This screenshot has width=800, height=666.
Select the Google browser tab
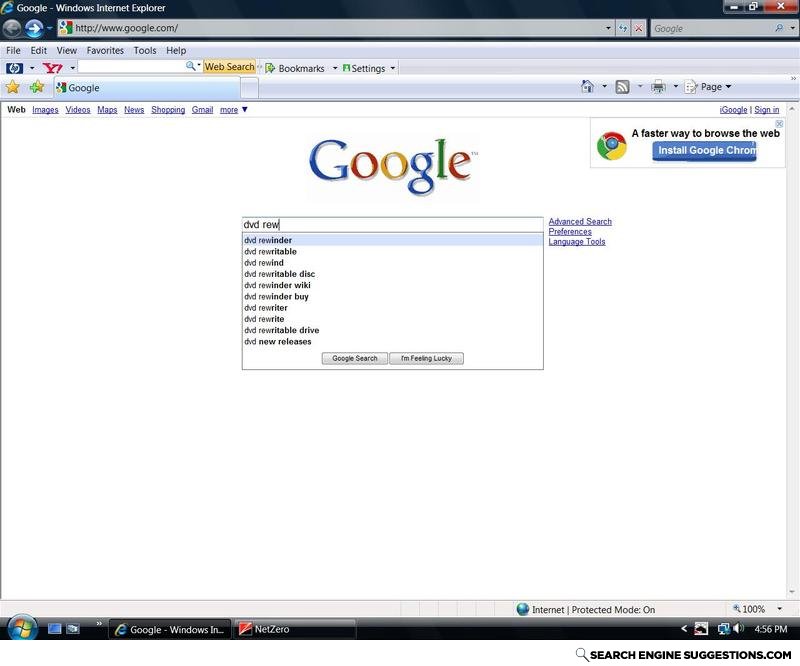point(147,88)
